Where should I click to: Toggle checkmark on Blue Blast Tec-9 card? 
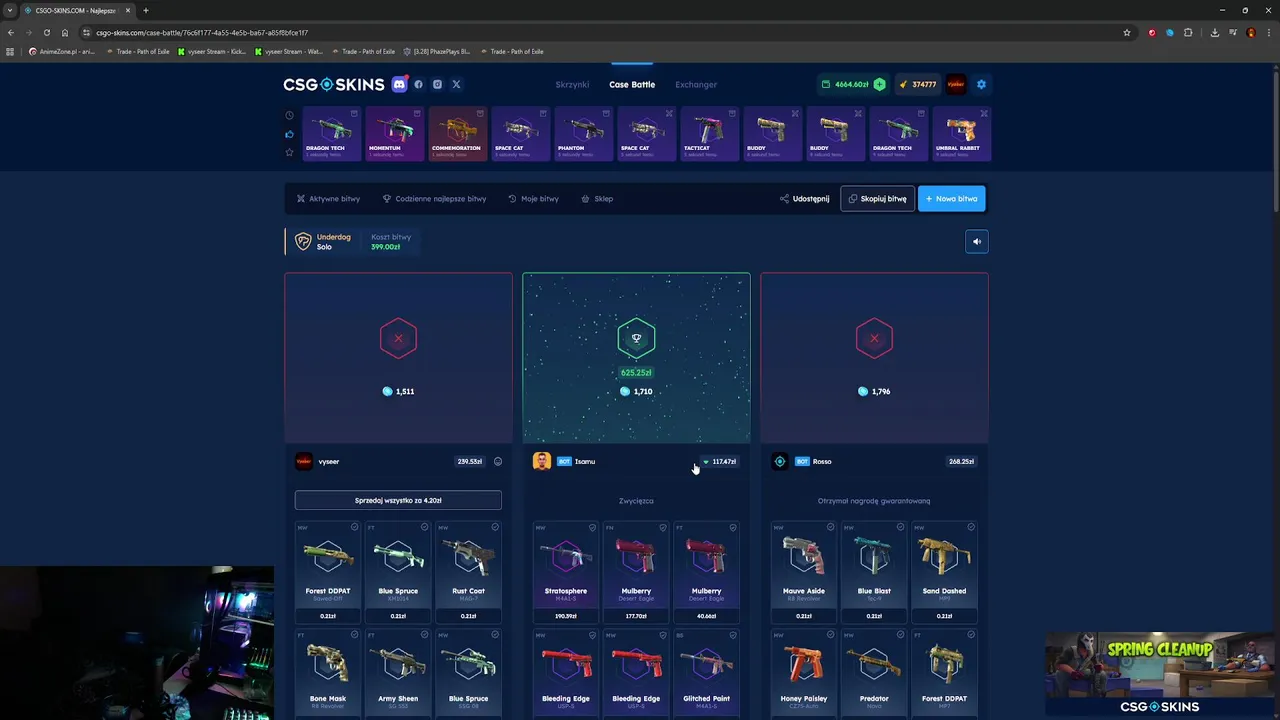point(900,527)
